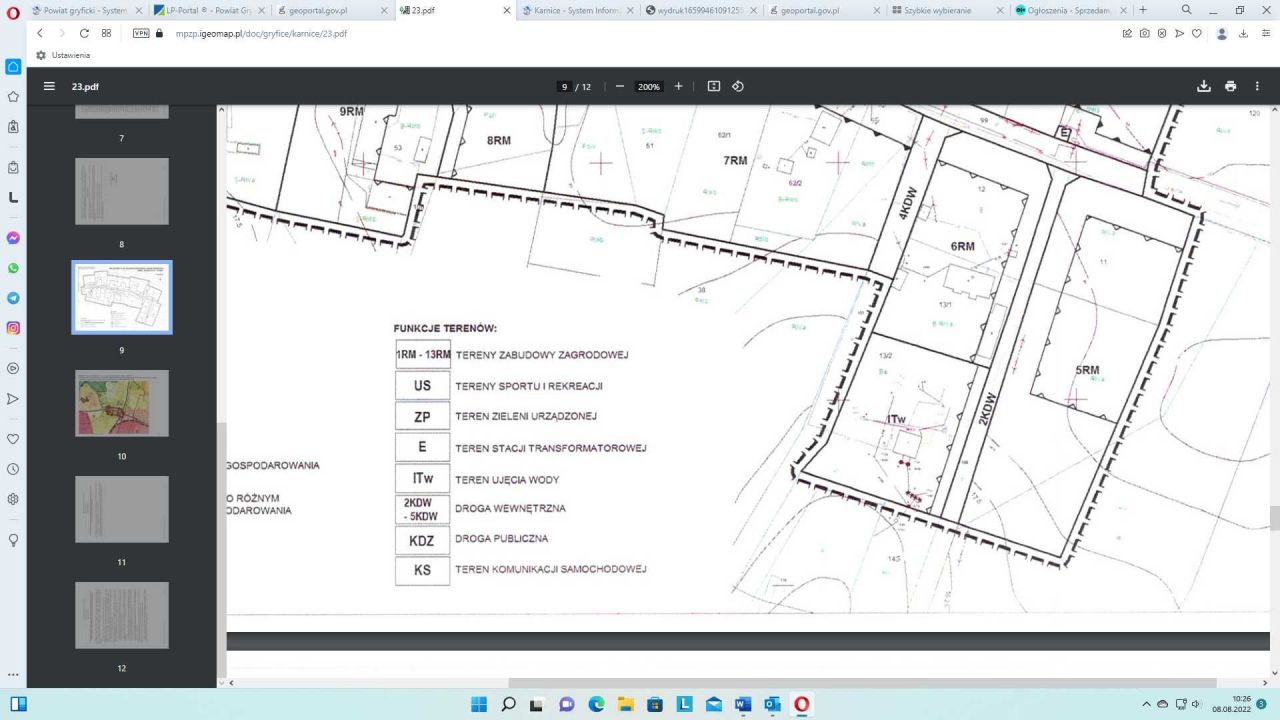The width and height of the screenshot is (1280, 720).
Task: Show hidden system tray icons
Action: 1147,704
